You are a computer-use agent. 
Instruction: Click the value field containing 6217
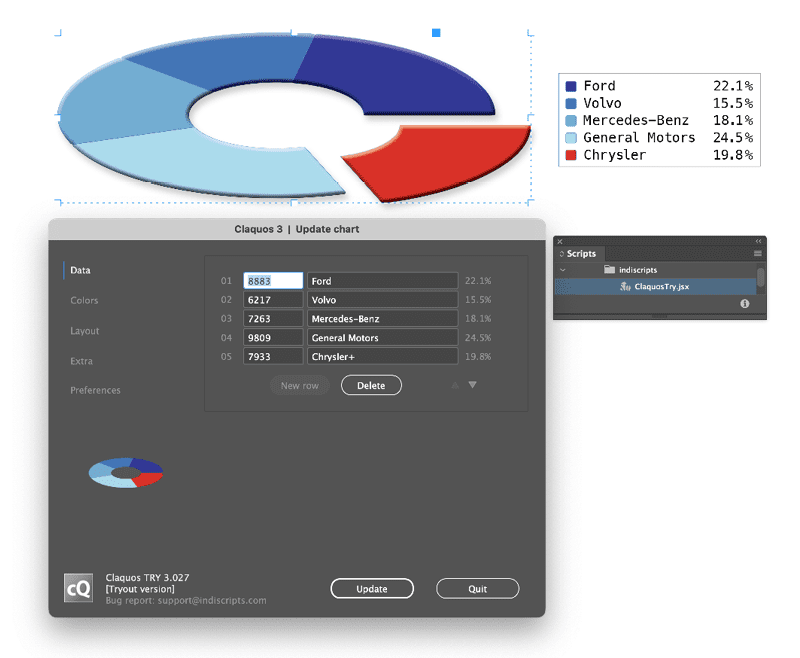(x=273, y=300)
